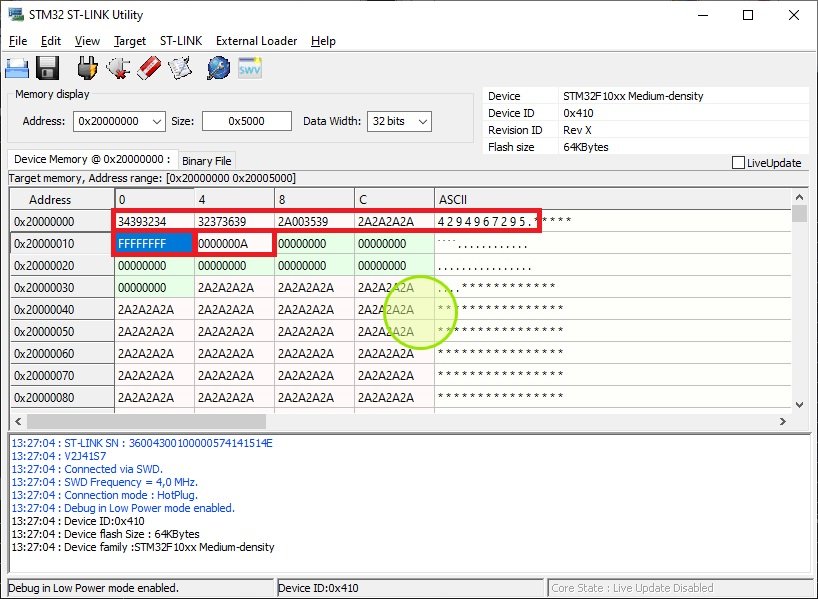Click the Program verify toolbar icon
Image resolution: width=818 pixels, height=599 pixels.
181,68
